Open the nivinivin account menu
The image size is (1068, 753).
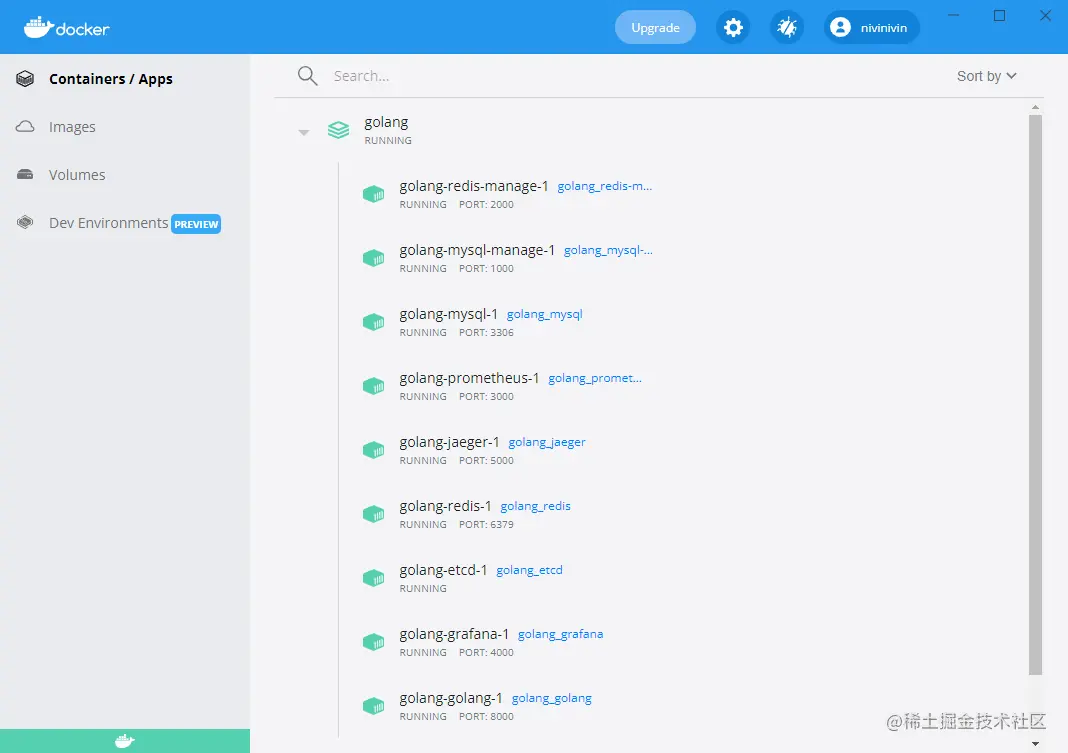pyautogui.click(x=872, y=28)
